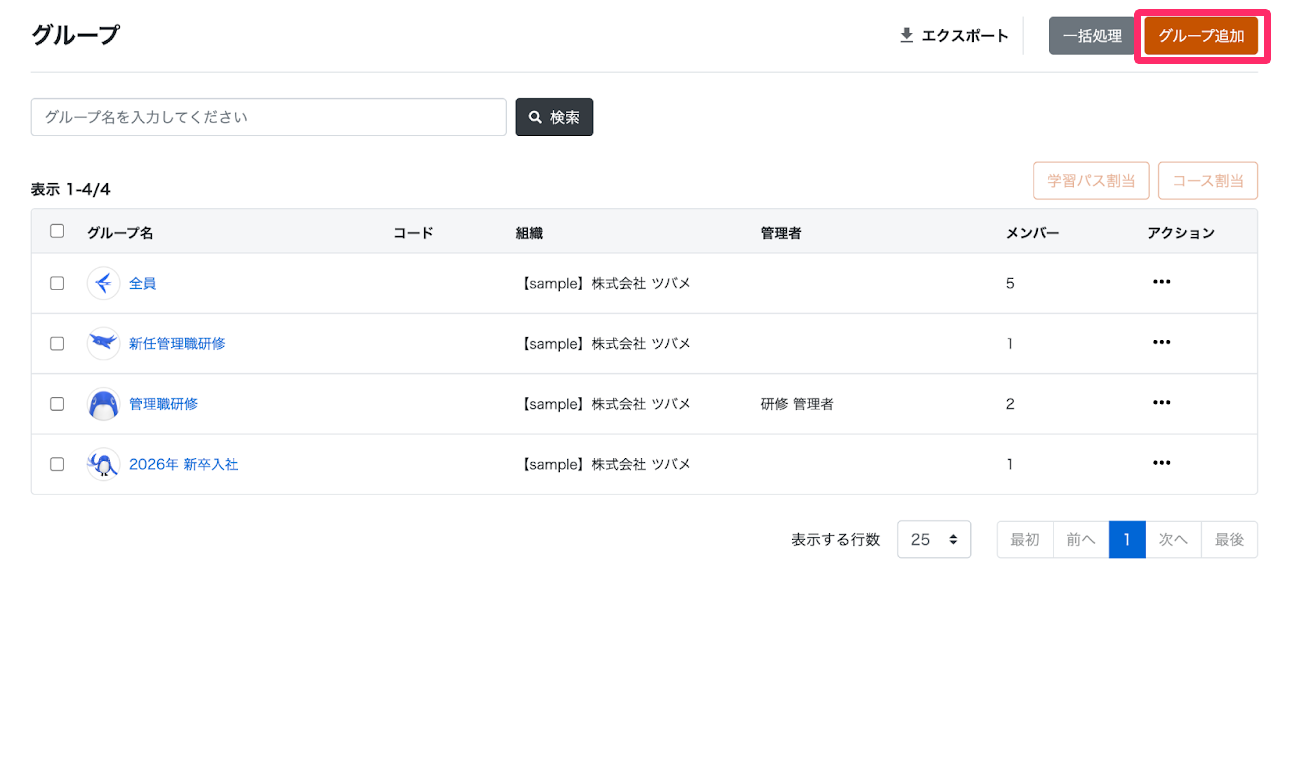Click the コース割当 button

[1208, 181]
